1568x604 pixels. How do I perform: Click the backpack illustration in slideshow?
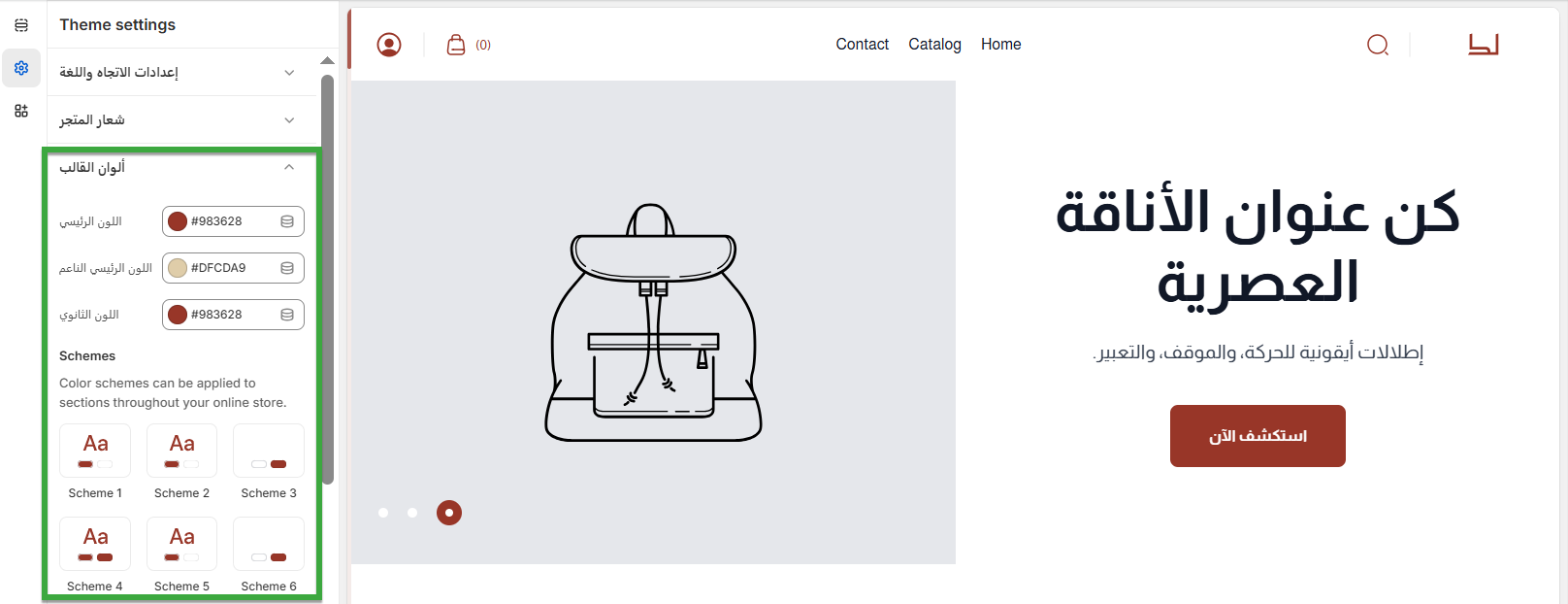tap(653, 322)
